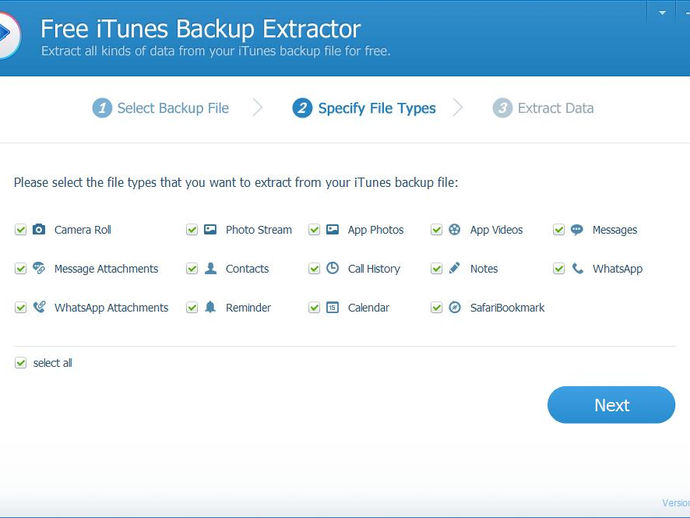Uncheck the SafariBookmark checkbox
This screenshot has width=690, height=518.
(437, 307)
